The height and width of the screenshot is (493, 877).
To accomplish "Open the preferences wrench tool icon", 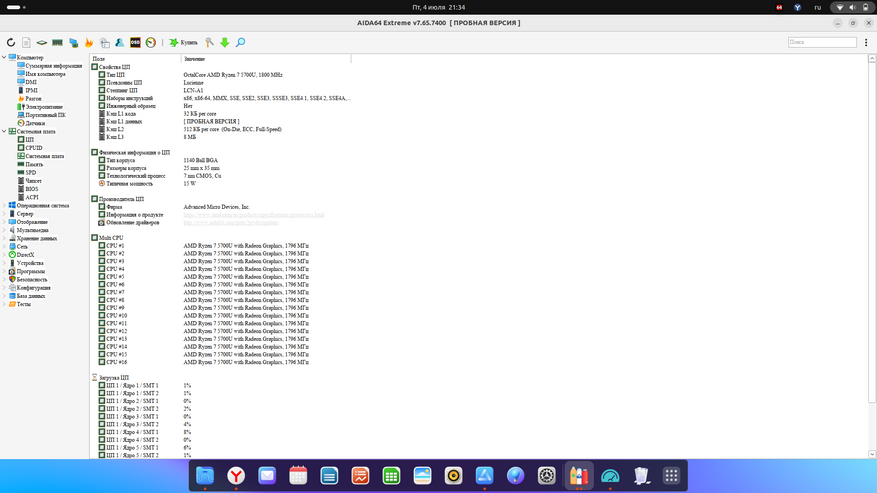I will pos(209,43).
